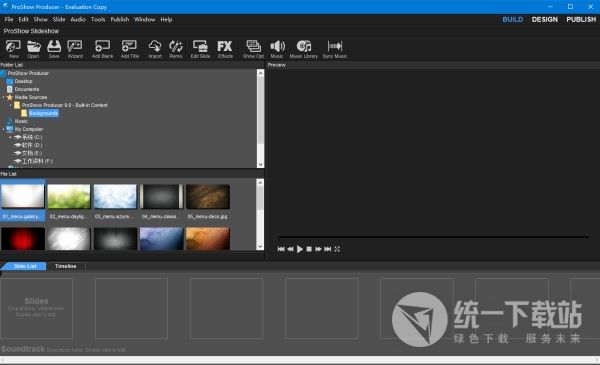Select the 软件 (D:) drive
Screen dimensions: 600x365
32,145
